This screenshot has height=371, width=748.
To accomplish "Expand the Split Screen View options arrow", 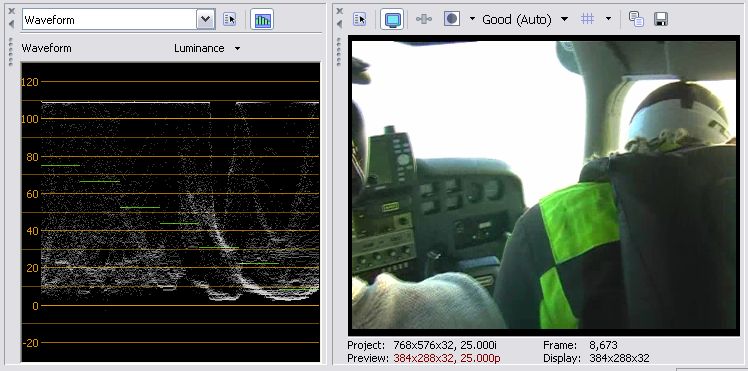I will coord(472,19).
